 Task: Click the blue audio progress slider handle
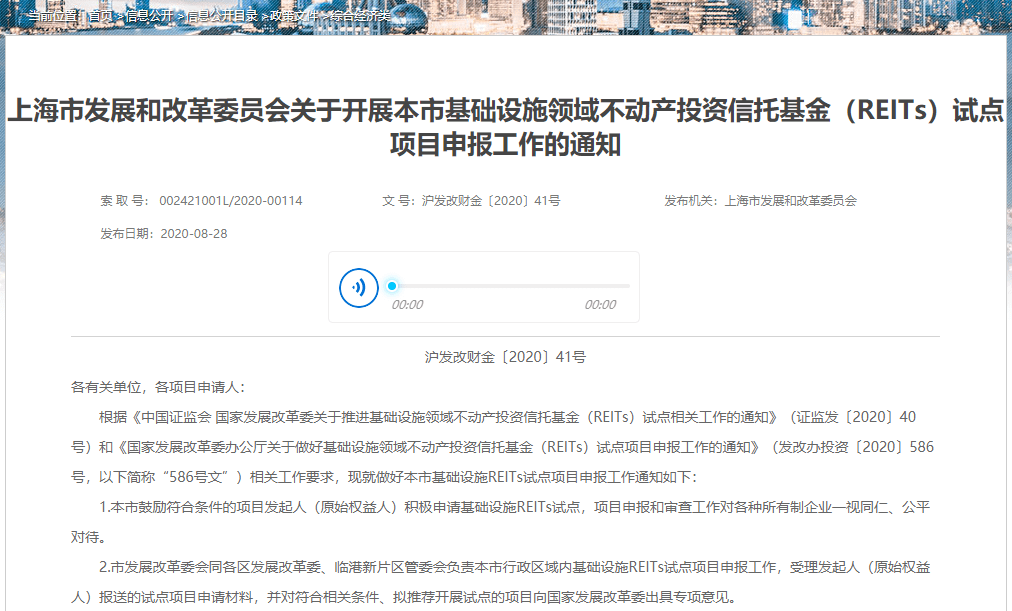click(392, 286)
